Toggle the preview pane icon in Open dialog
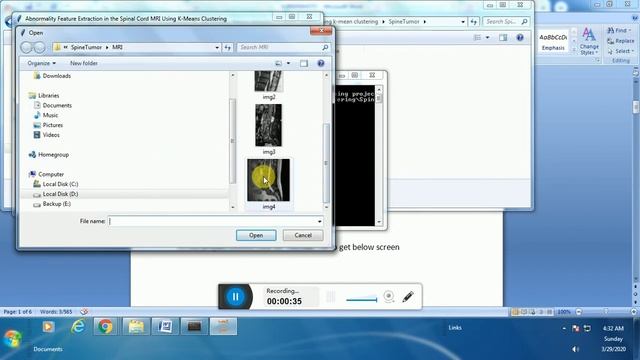The image size is (640, 360). [304, 63]
